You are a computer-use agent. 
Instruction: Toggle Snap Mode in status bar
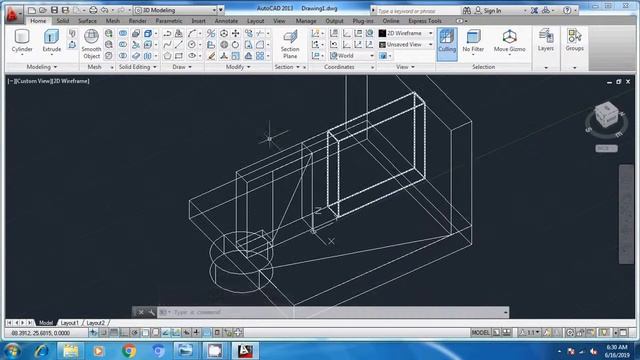[104, 333]
